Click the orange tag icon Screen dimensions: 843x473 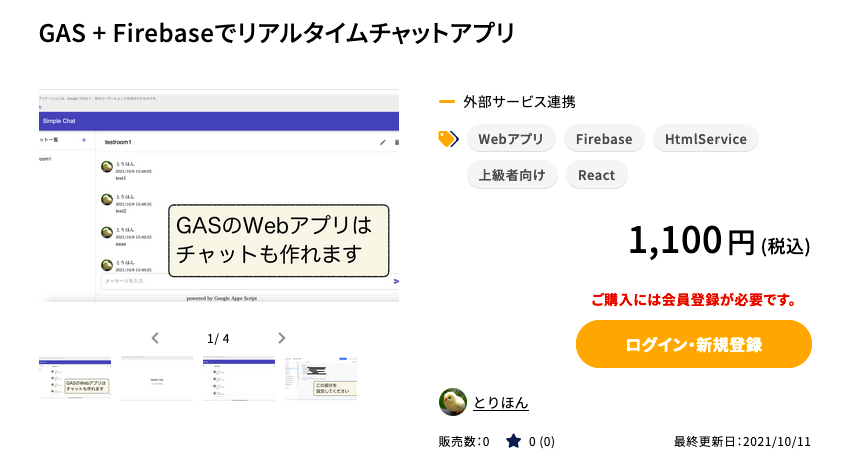point(448,139)
